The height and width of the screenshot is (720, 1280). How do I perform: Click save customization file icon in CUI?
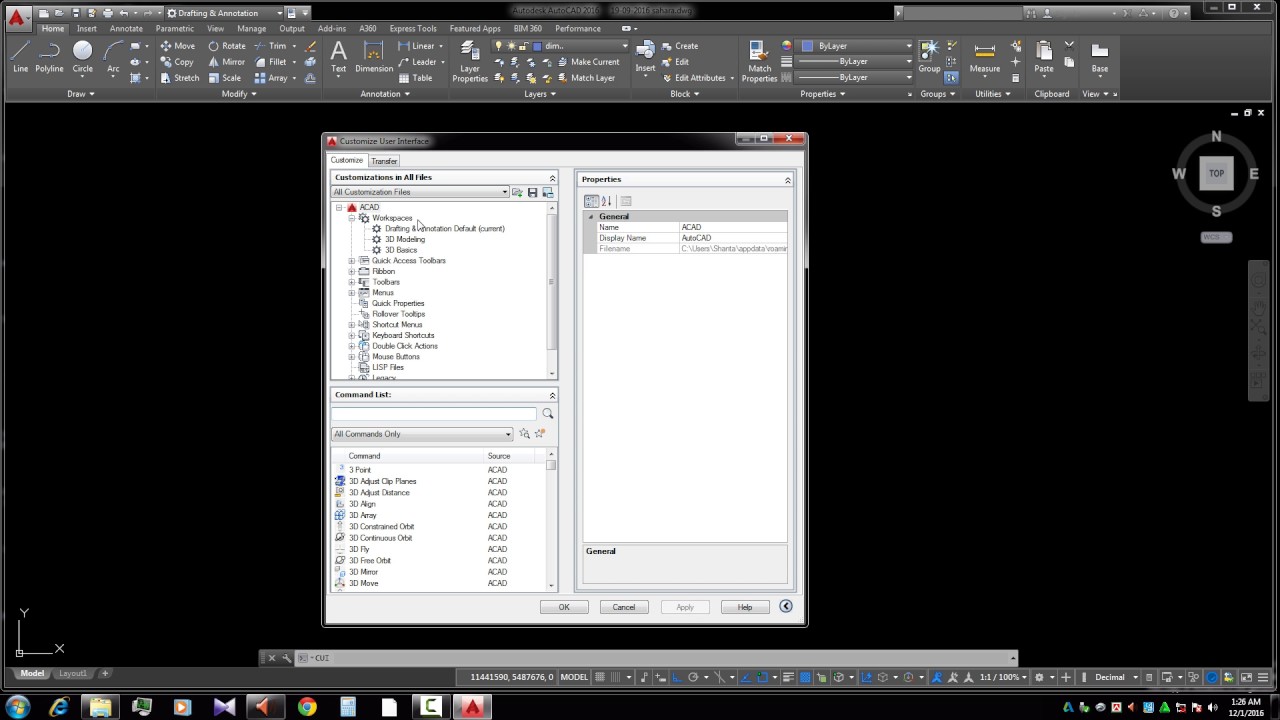click(x=532, y=192)
